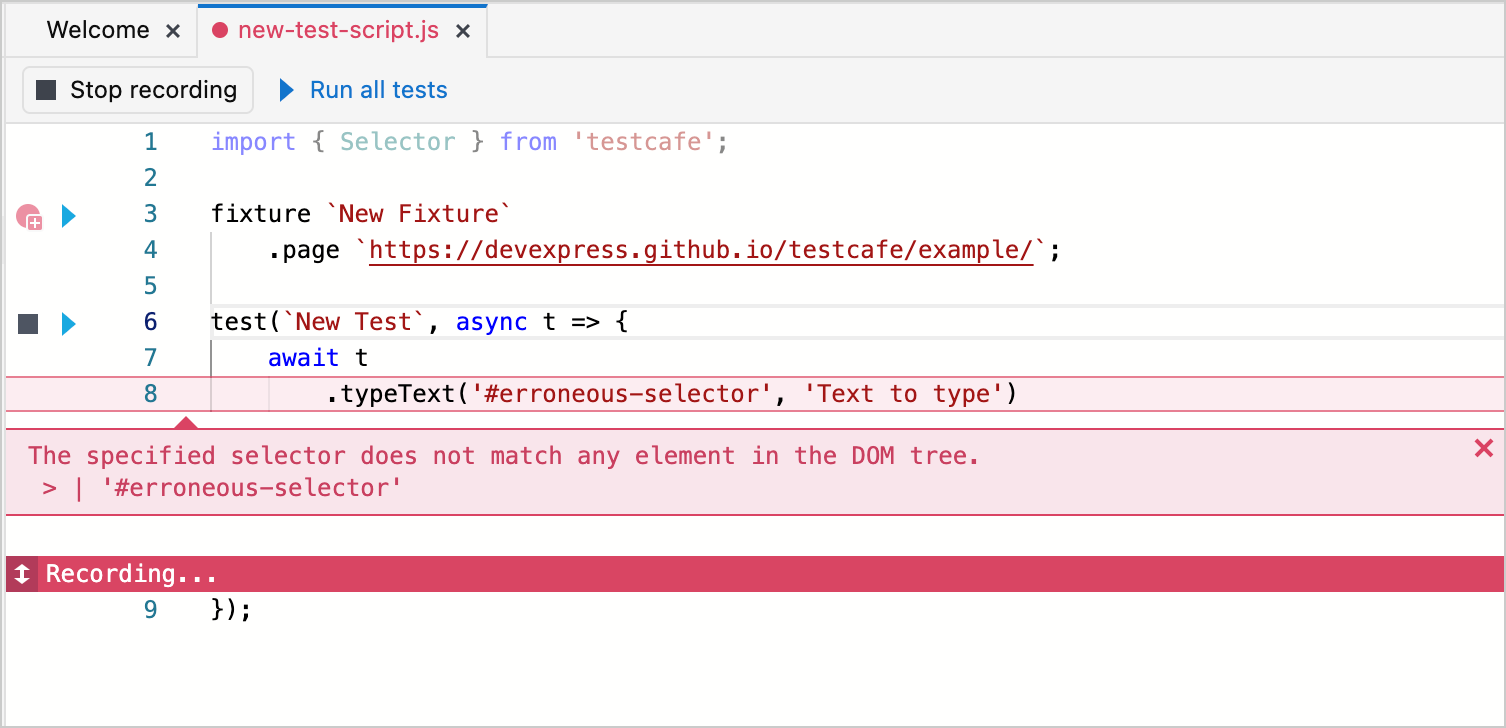This screenshot has height=728, width=1506.
Task: Click the stop square icon next to line 6
Action: pos(27,323)
